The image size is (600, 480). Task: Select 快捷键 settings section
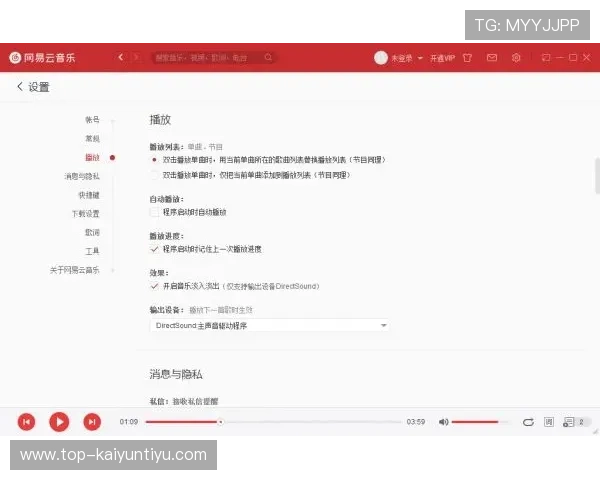(89, 195)
